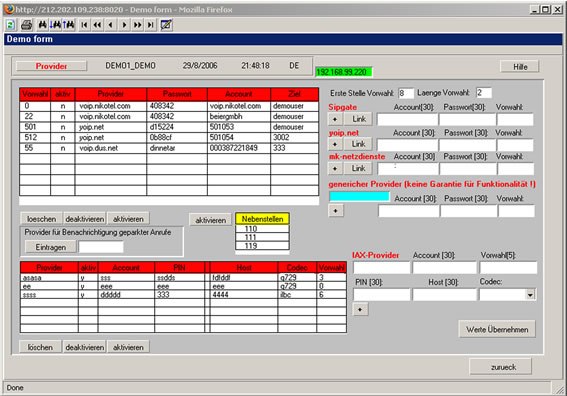Click the Werte Übernehmen button
Image resolution: width=567 pixels, height=396 pixels.
coord(497,329)
